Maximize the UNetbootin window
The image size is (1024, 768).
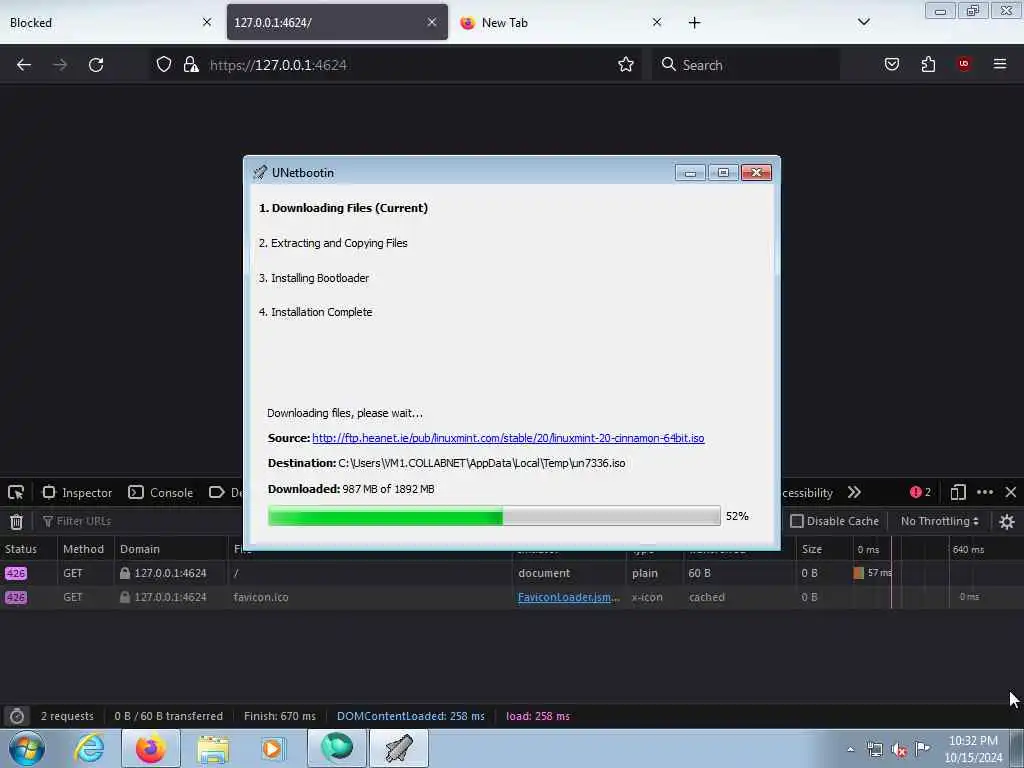click(x=723, y=172)
